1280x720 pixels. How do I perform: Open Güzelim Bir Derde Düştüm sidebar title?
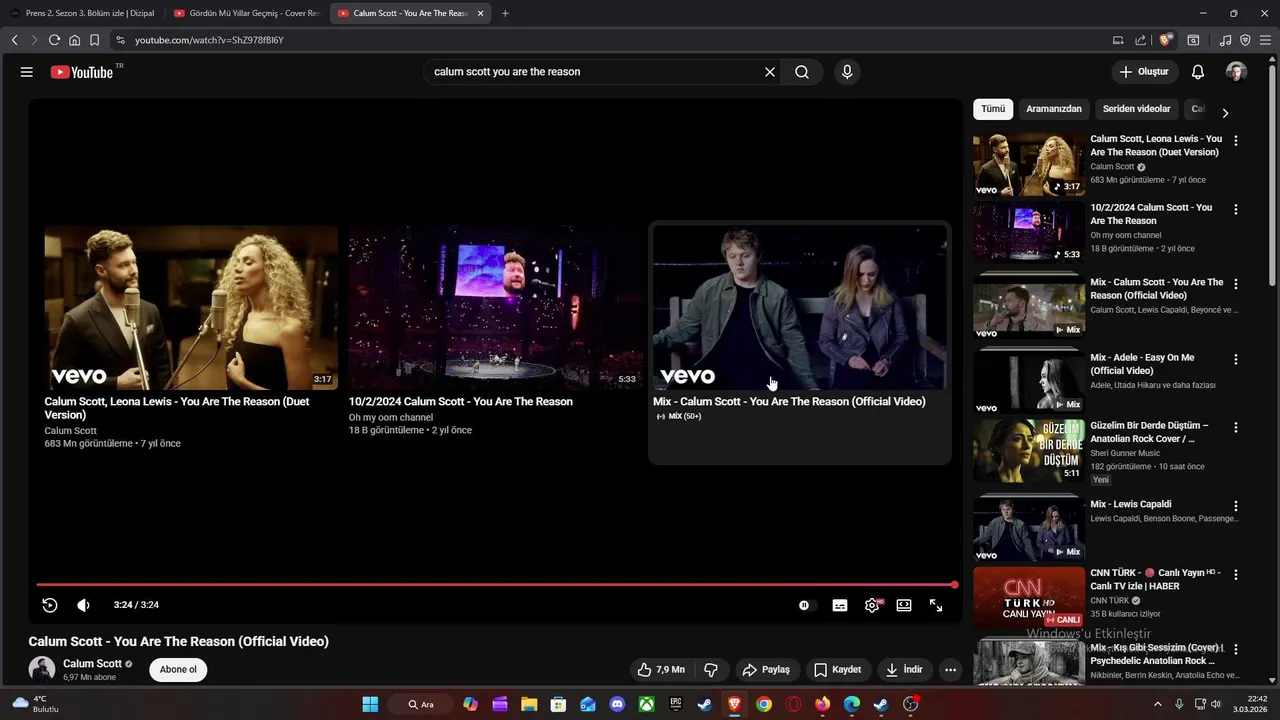pyautogui.click(x=1149, y=432)
